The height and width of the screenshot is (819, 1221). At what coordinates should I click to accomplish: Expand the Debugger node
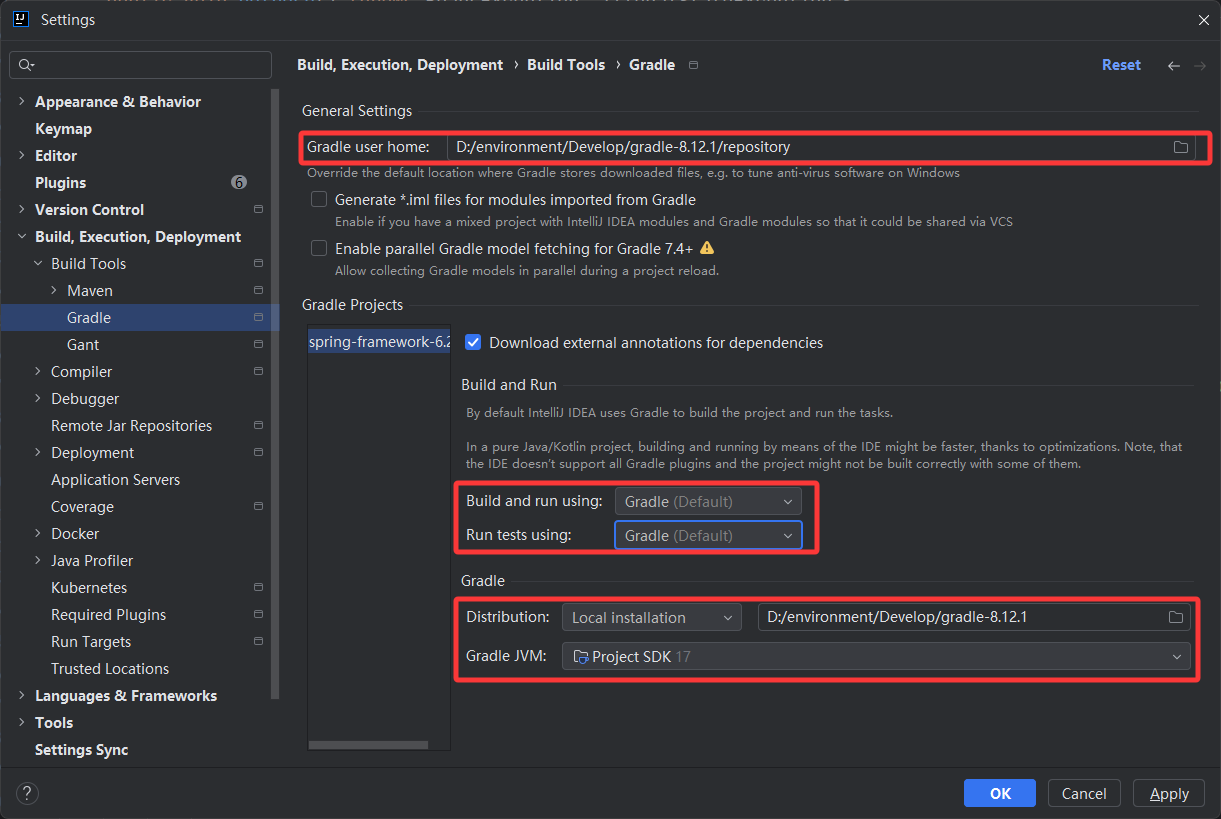pos(38,399)
